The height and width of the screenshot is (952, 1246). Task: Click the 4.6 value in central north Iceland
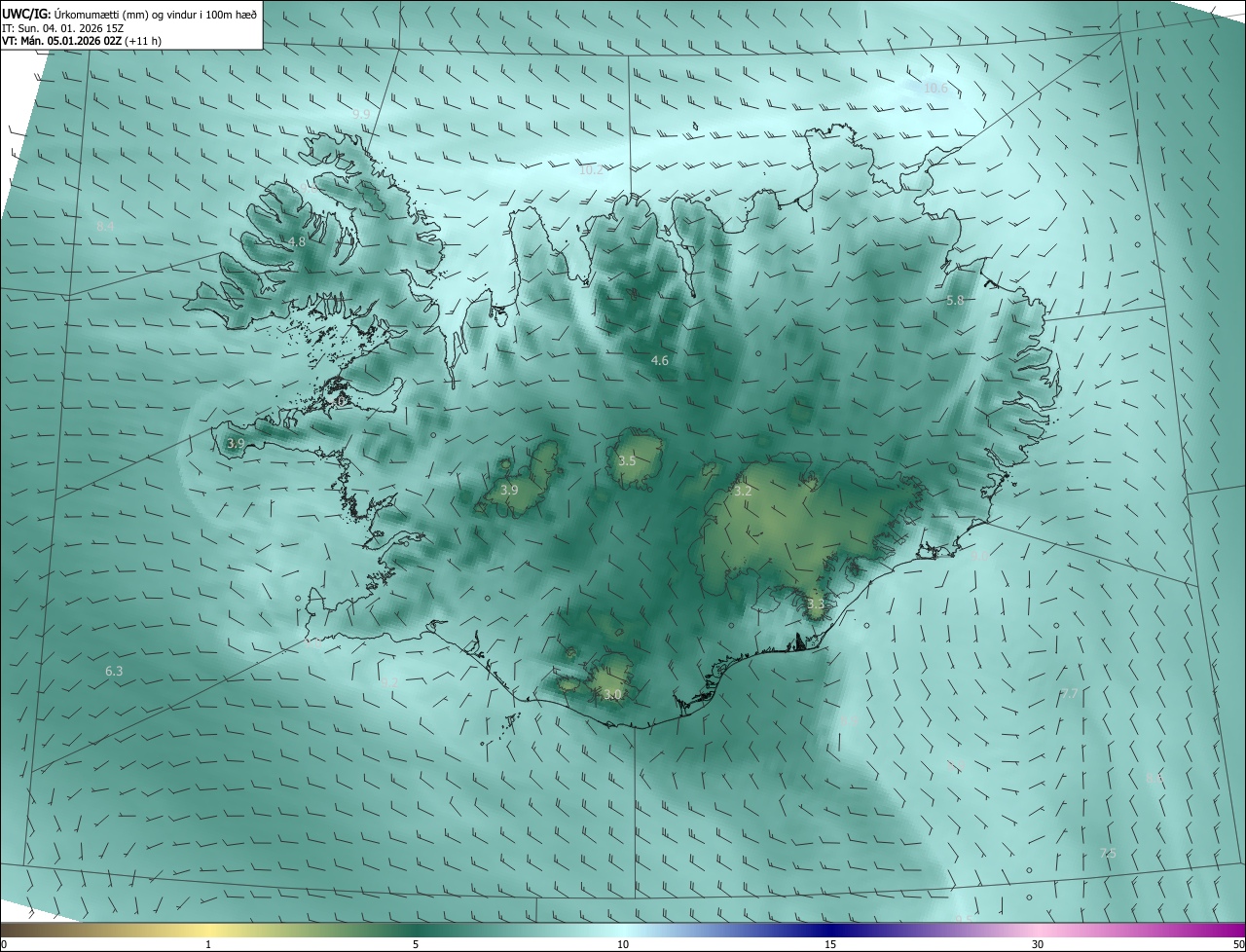660,361
